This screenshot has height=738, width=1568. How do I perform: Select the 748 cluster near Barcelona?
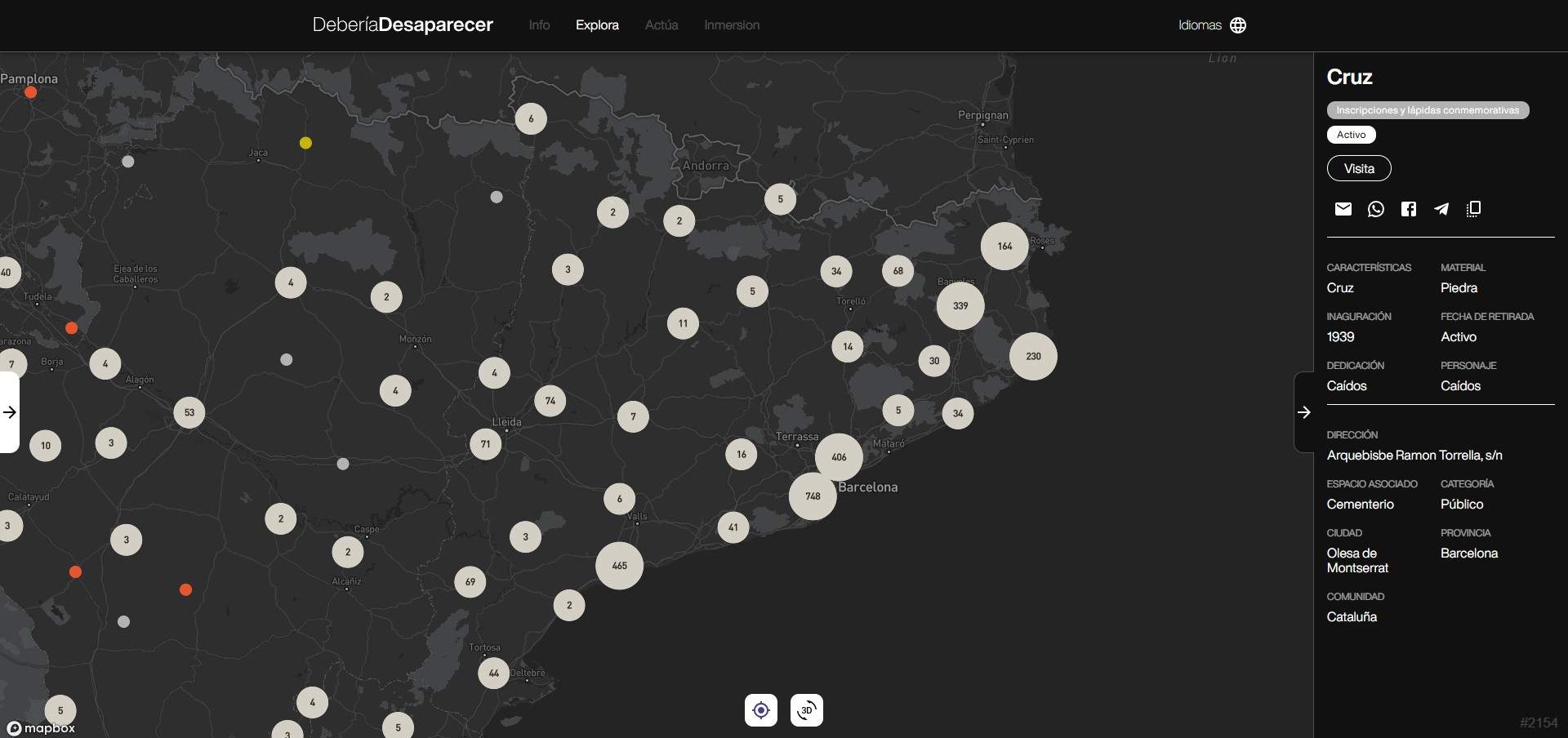coord(813,496)
